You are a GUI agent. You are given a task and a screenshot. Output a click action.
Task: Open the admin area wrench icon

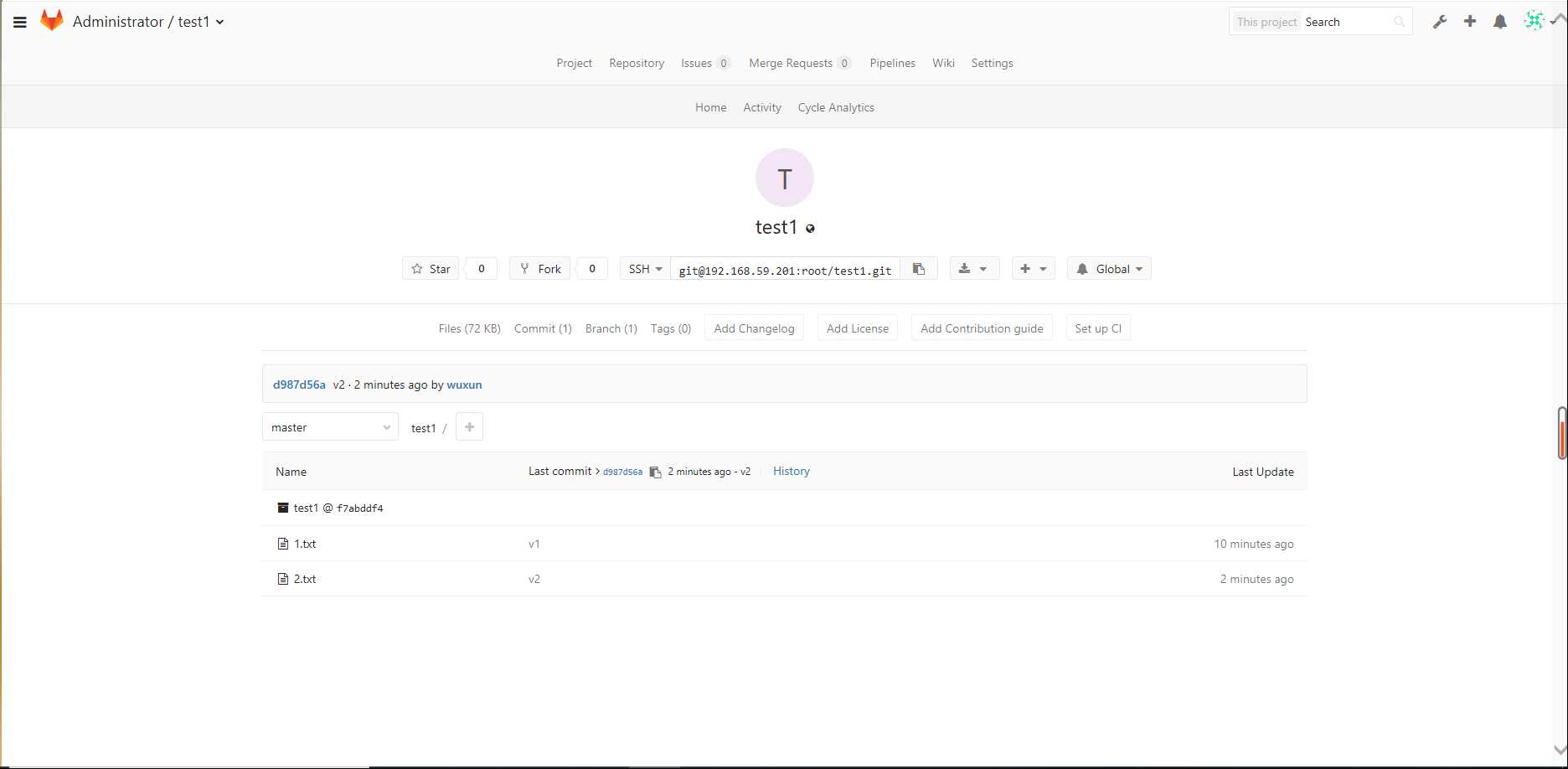coord(1440,22)
